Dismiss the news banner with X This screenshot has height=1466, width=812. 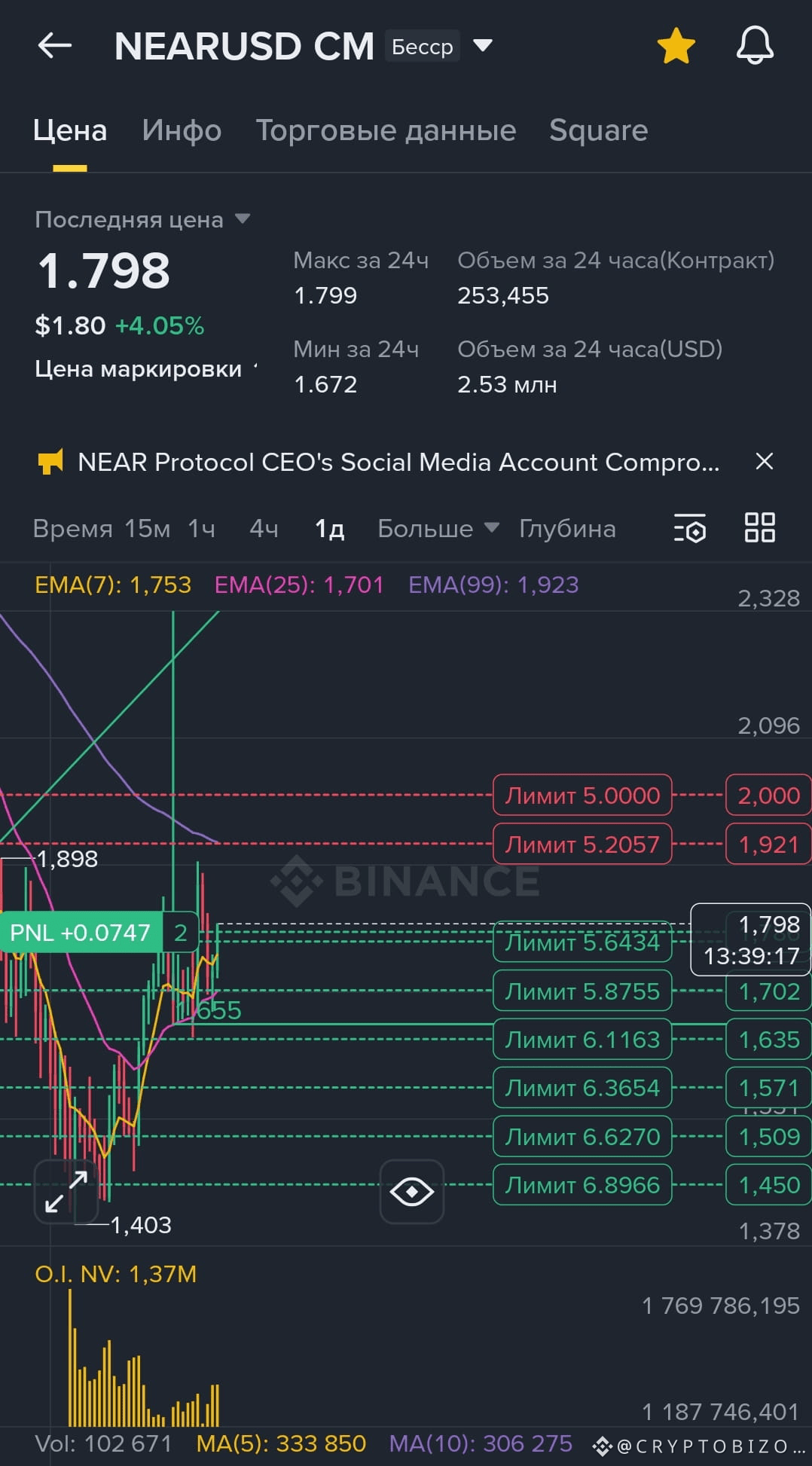click(x=765, y=461)
